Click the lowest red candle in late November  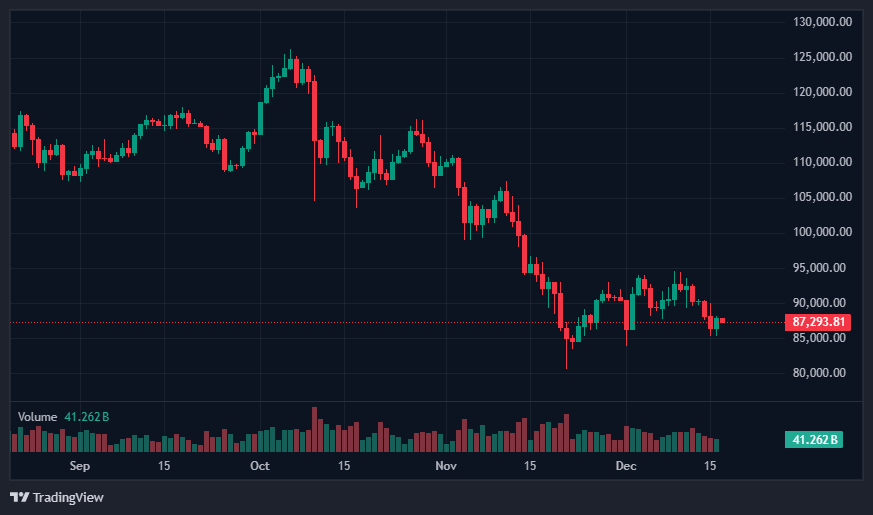point(566,334)
